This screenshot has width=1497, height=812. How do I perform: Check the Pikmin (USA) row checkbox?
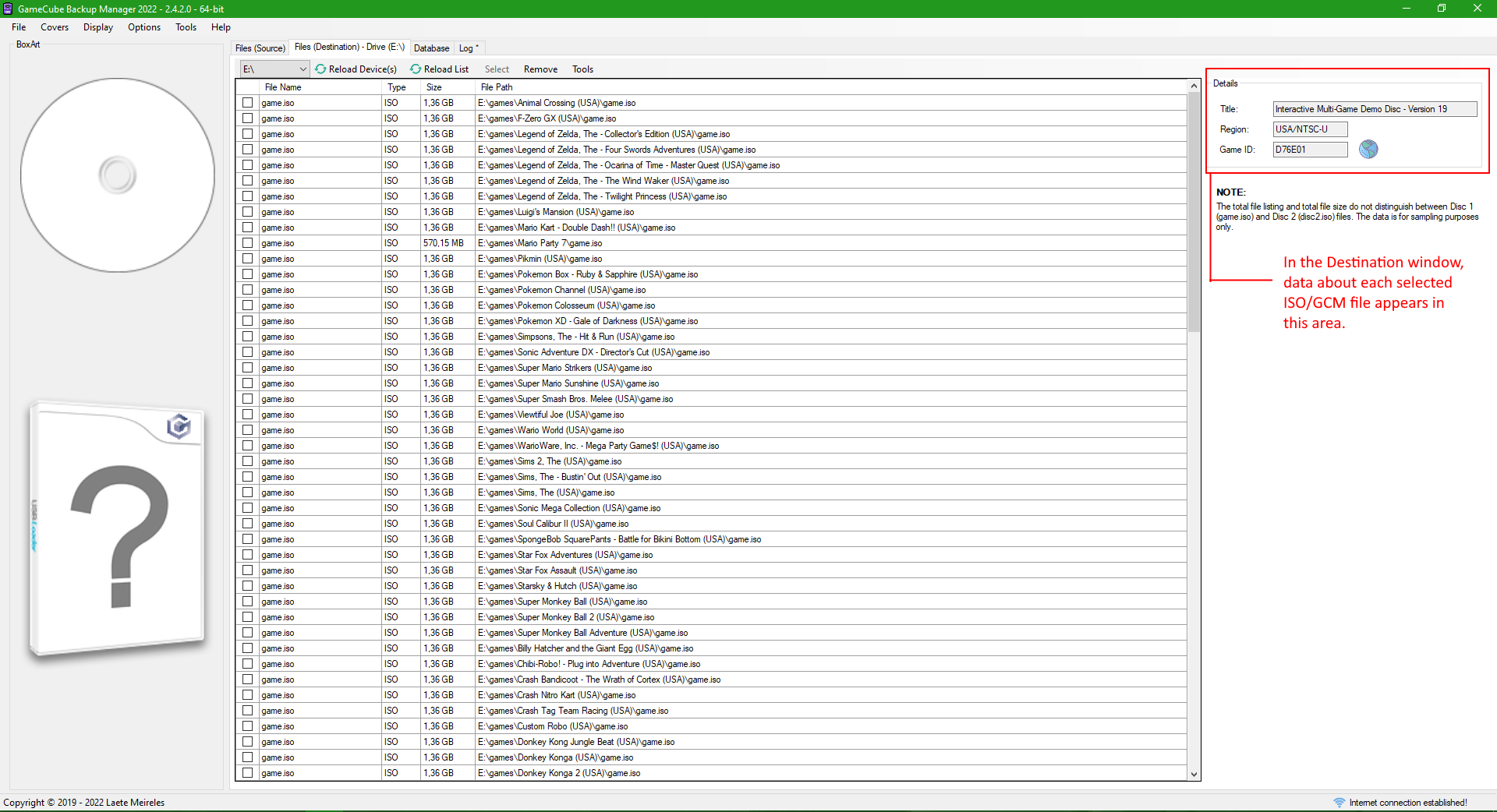(x=247, y=259)
